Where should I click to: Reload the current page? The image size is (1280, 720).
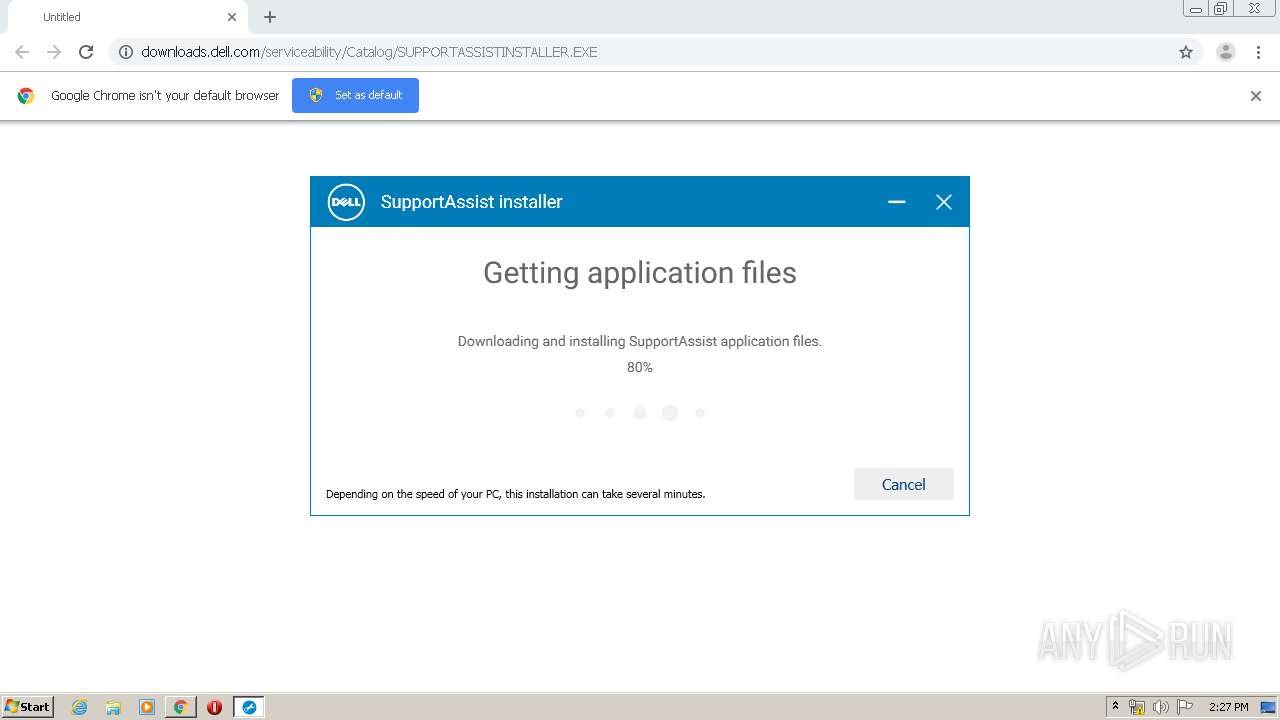[86, 52]
